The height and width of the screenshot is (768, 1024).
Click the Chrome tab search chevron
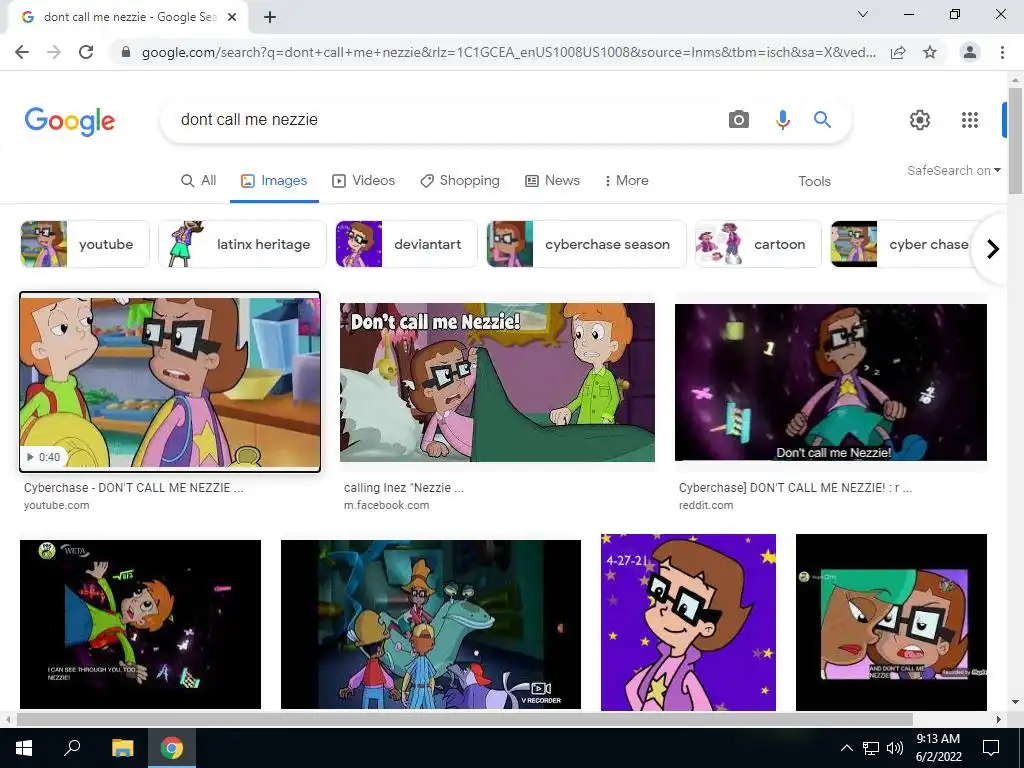(x=863, y=14)
